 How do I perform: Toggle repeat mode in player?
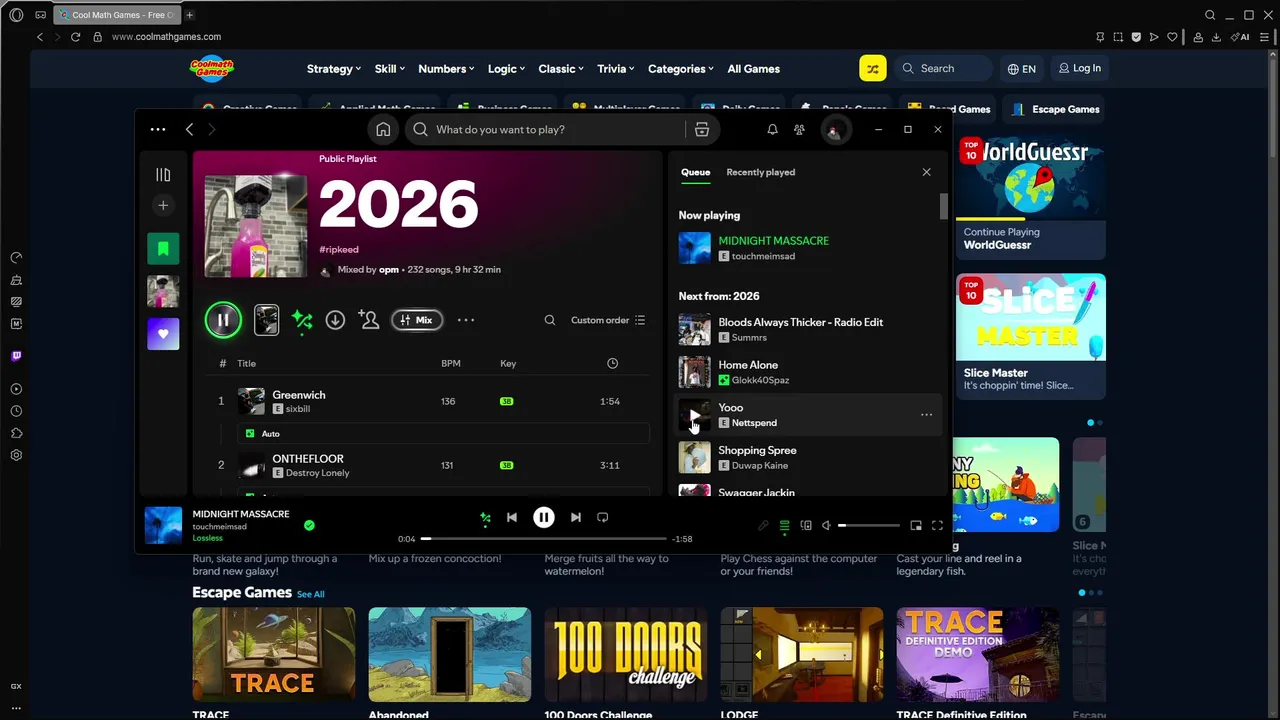pyautogui.click(x=602, y=517)
